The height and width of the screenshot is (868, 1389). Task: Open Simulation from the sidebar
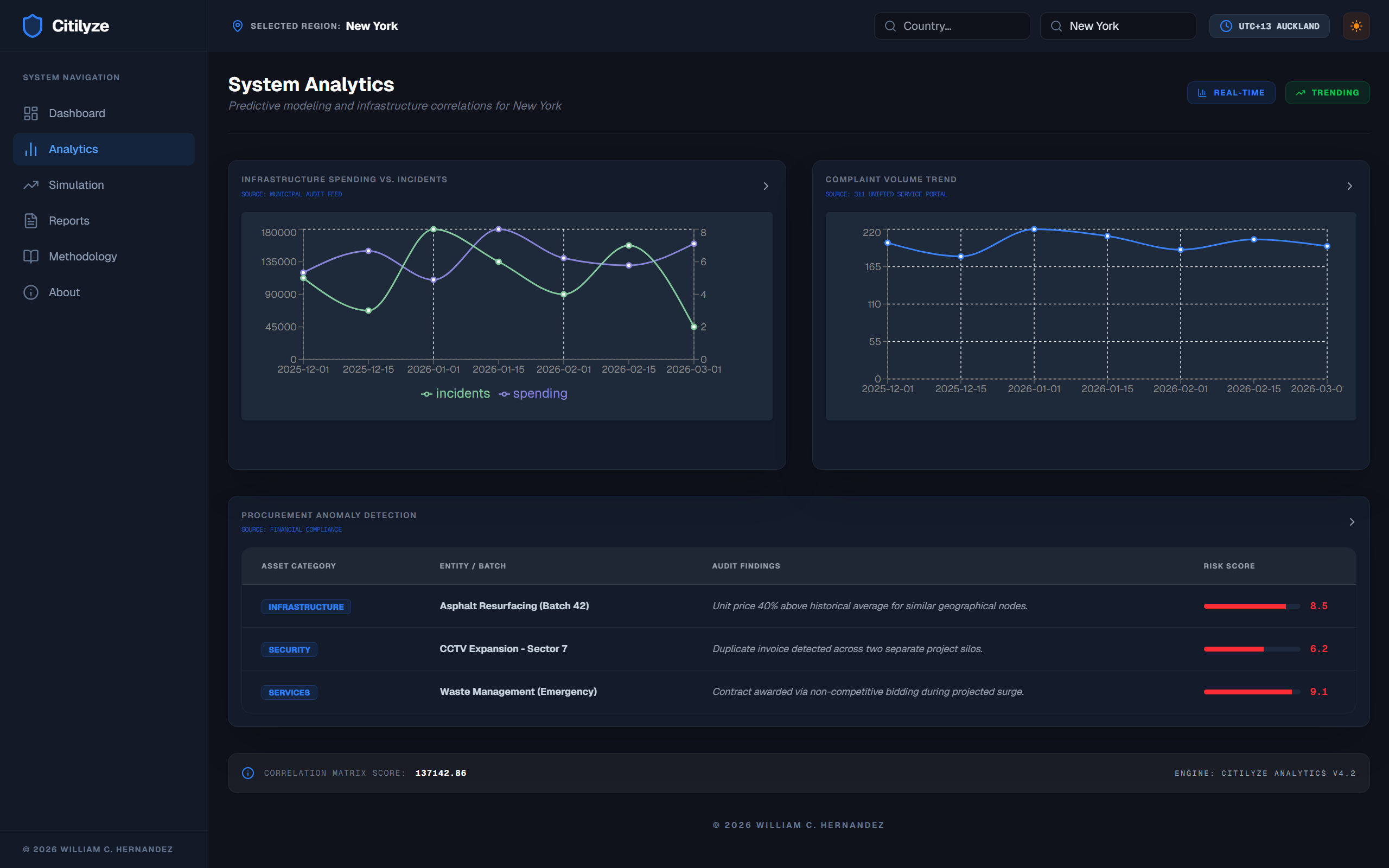pos(76,185)
